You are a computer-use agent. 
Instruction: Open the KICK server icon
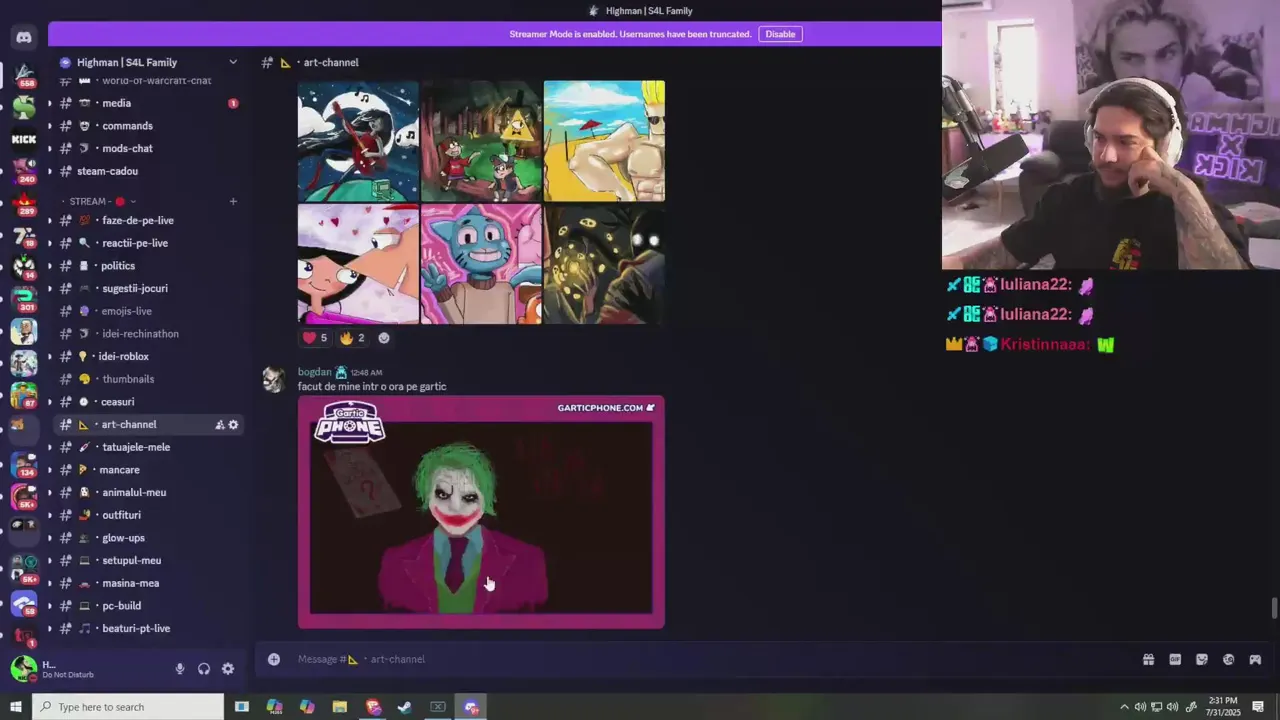[23, 139]
